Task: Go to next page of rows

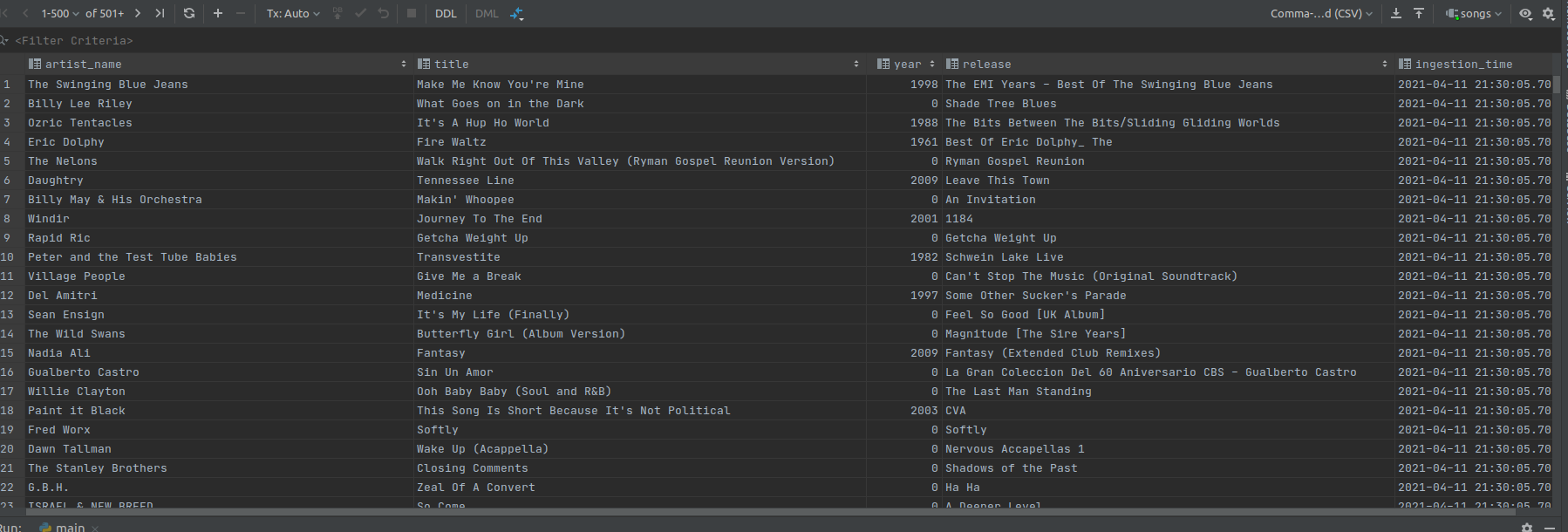Action: click(138, 13)
